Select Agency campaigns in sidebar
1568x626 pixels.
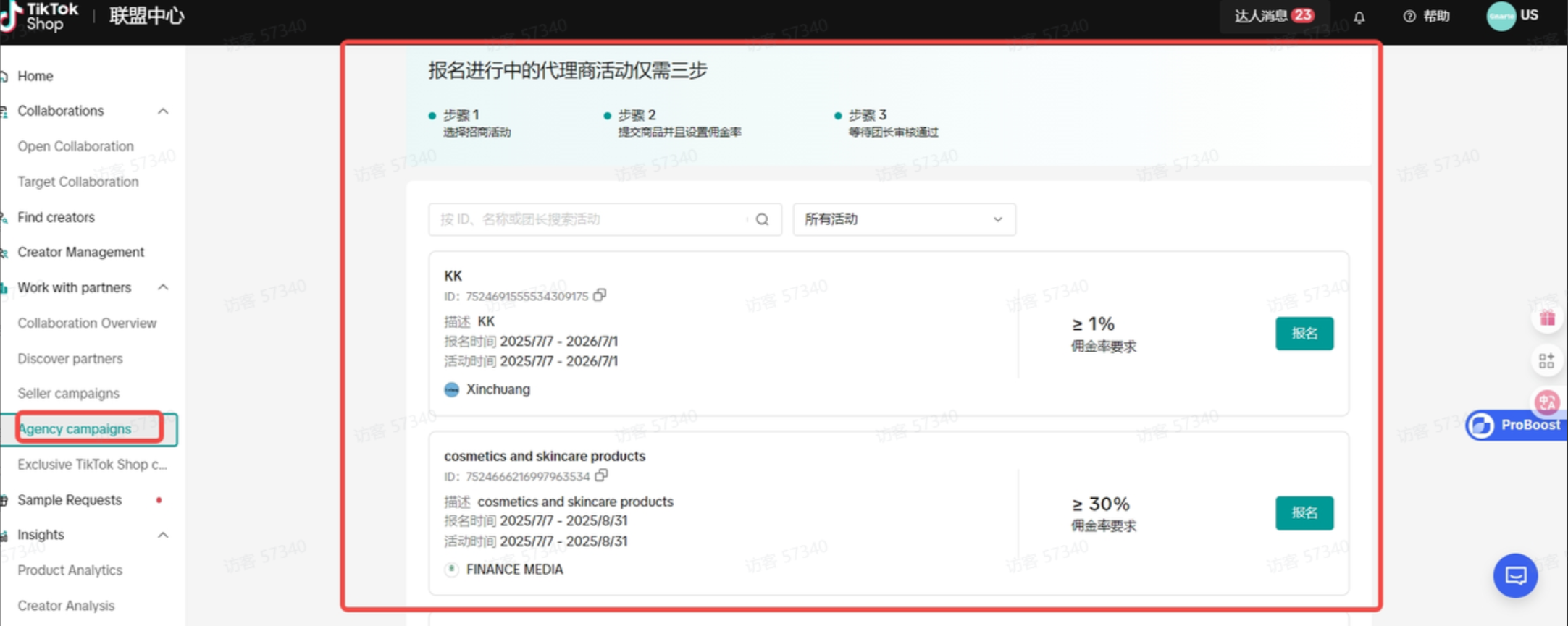pos(75,428)
